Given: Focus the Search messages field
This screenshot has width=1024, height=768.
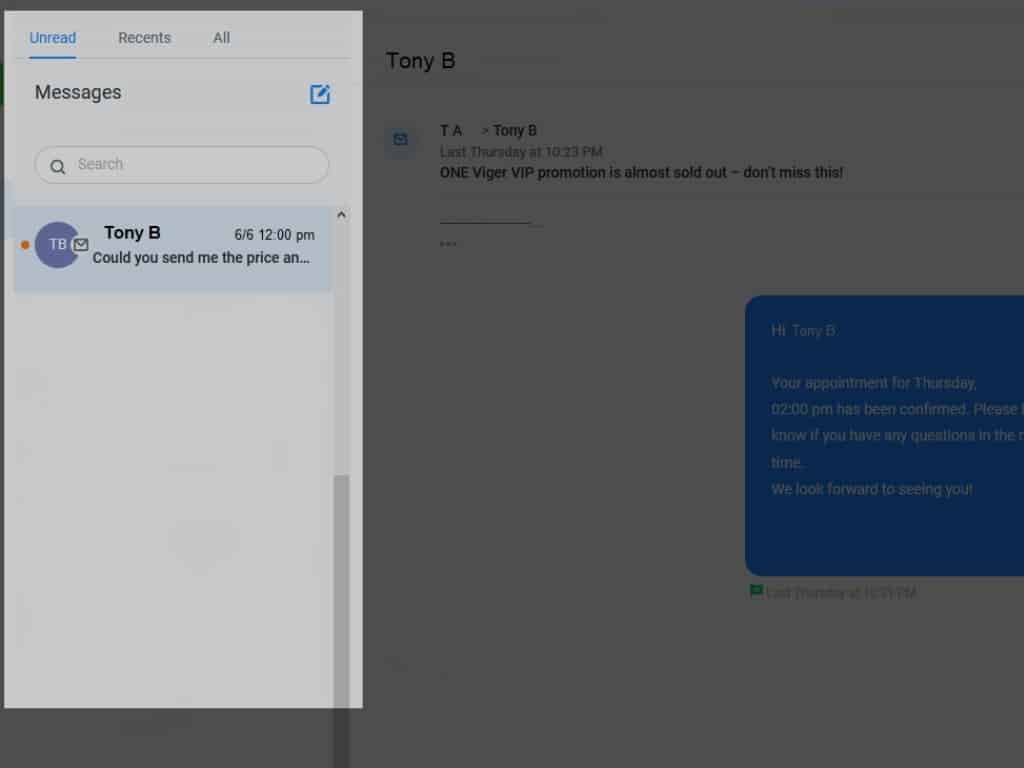Looking at the screenshot, I should (190, 165).
